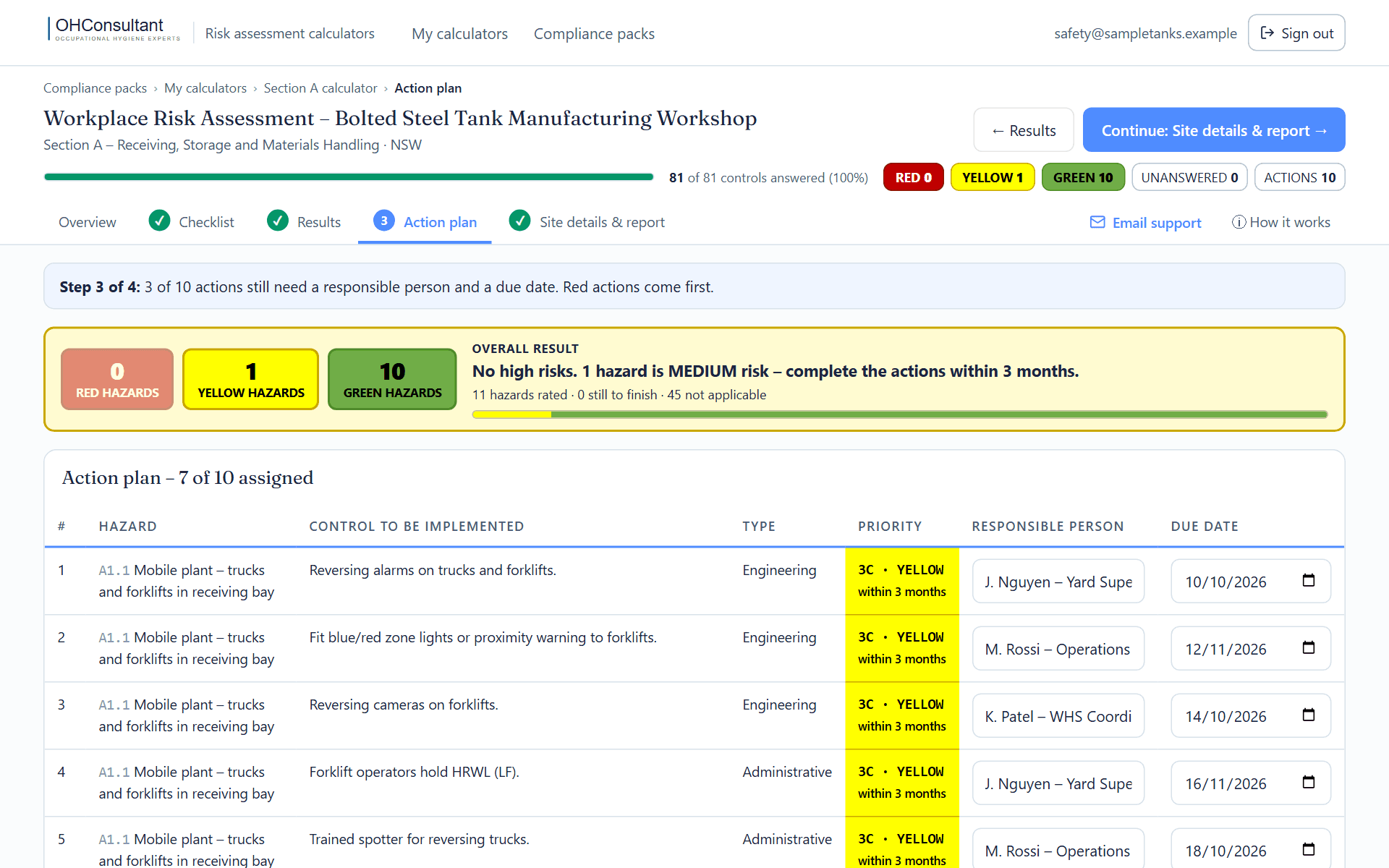
Task: Click the 0 Red Hazards tile
Action: click(117, 379)
